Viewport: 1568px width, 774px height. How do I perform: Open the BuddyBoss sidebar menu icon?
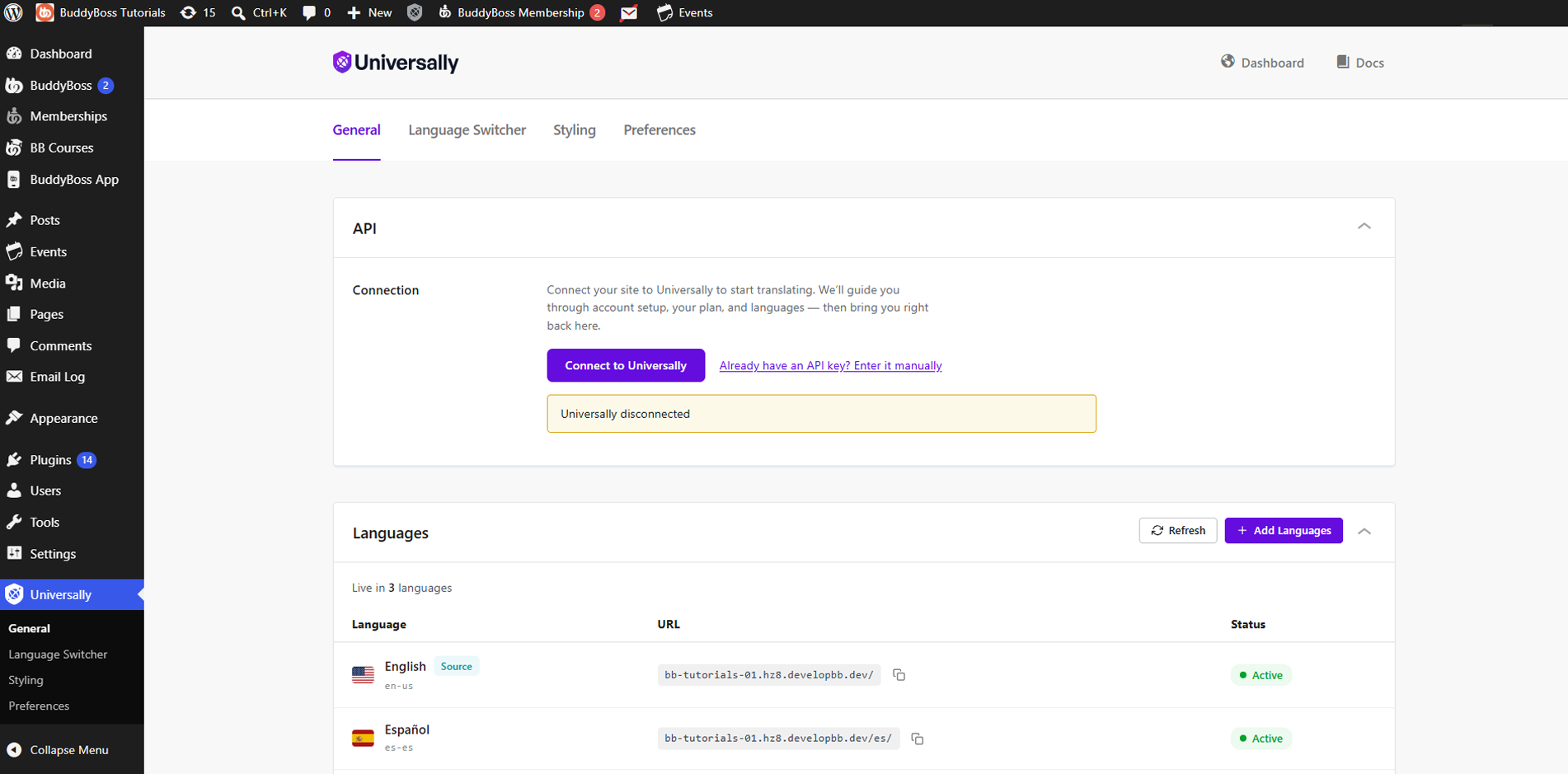click(x=14, y=85)
